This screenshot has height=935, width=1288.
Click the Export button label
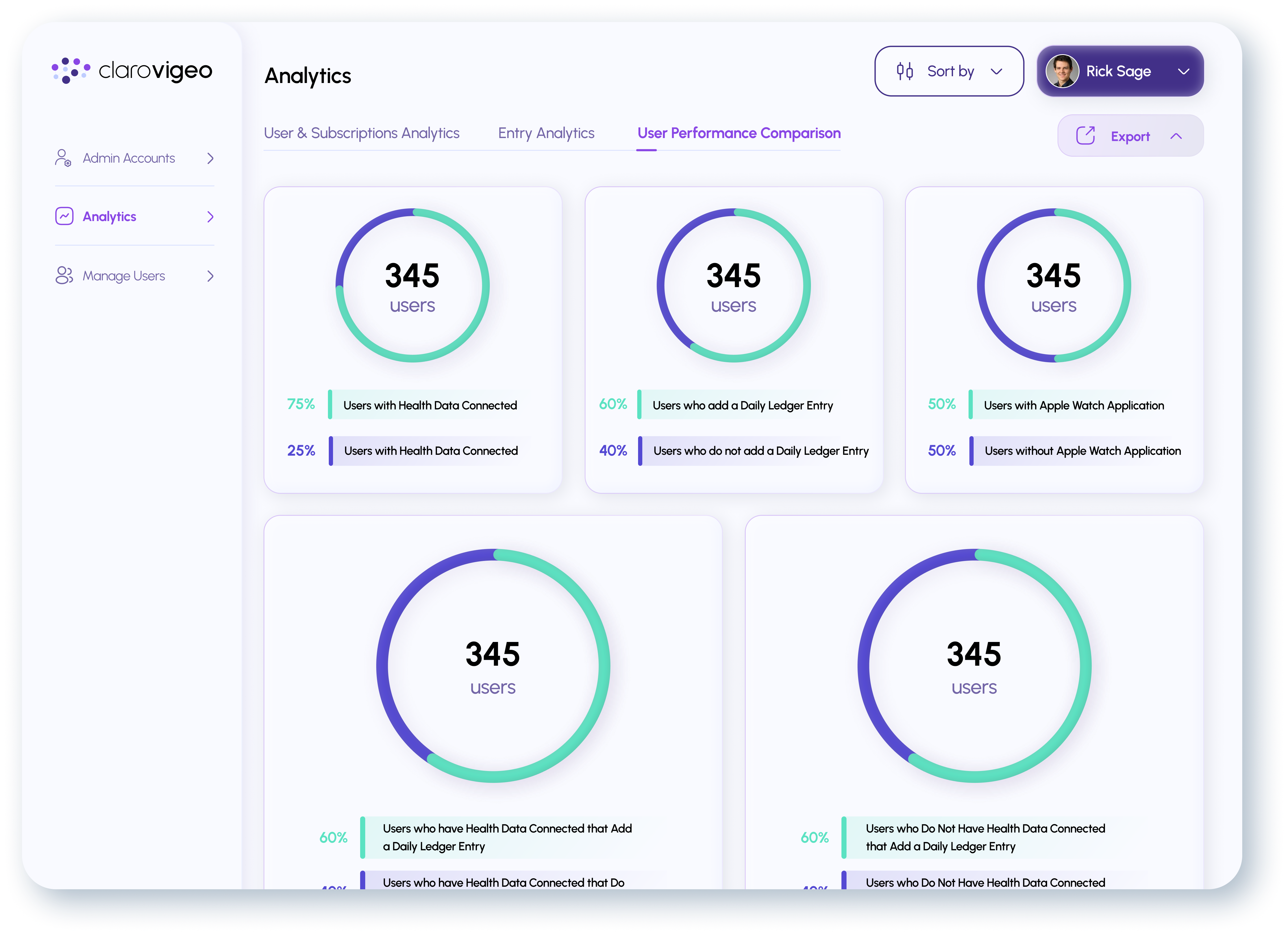click(x=1130, y=136)
